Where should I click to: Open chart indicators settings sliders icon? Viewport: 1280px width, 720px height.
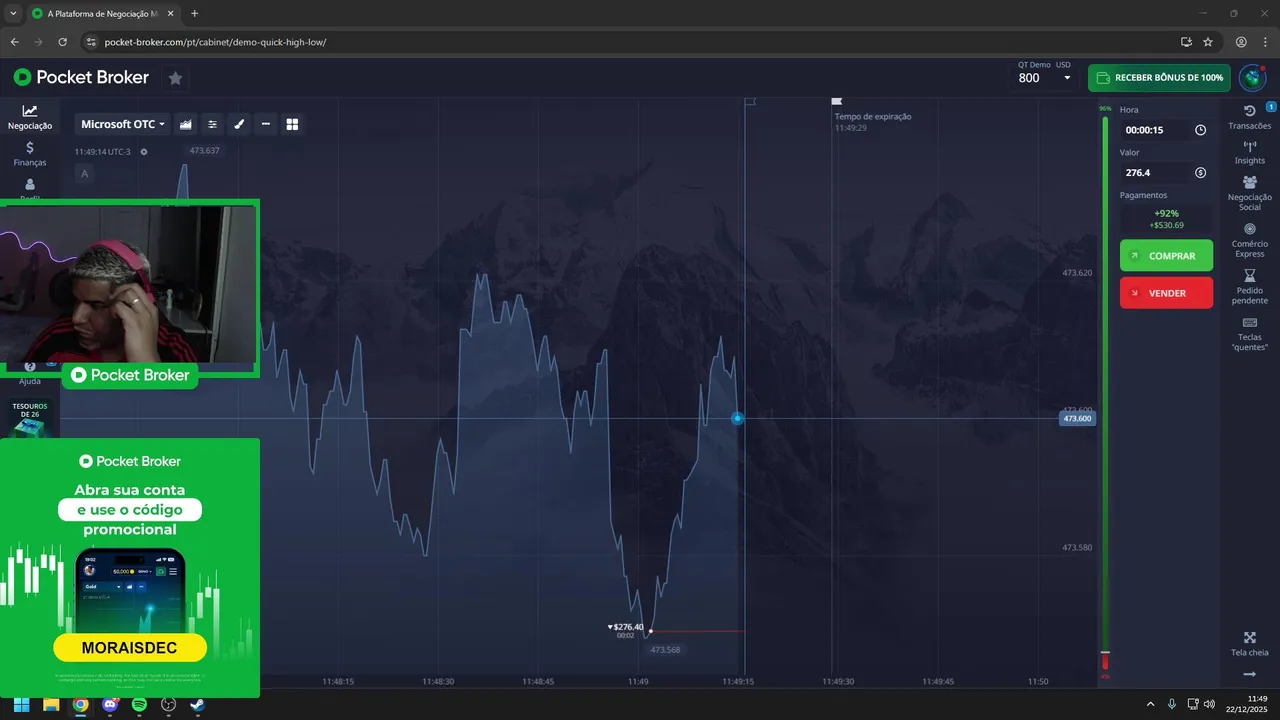(x=212, y=124)
